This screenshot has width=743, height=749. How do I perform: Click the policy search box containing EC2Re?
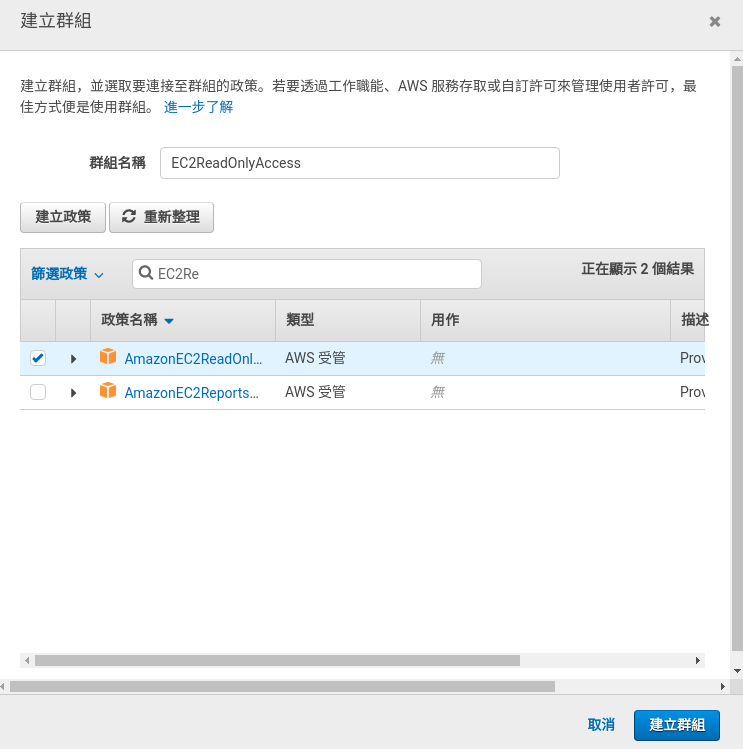(307, 274)
